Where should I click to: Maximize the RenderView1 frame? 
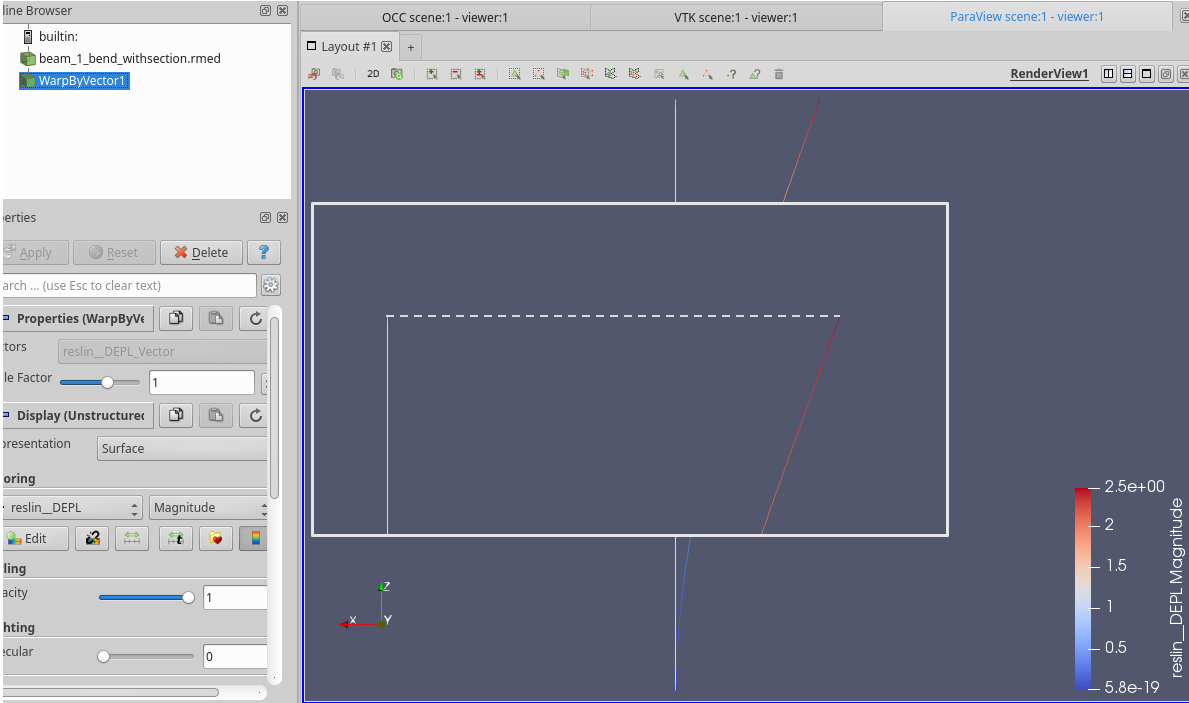[1147, 74]
